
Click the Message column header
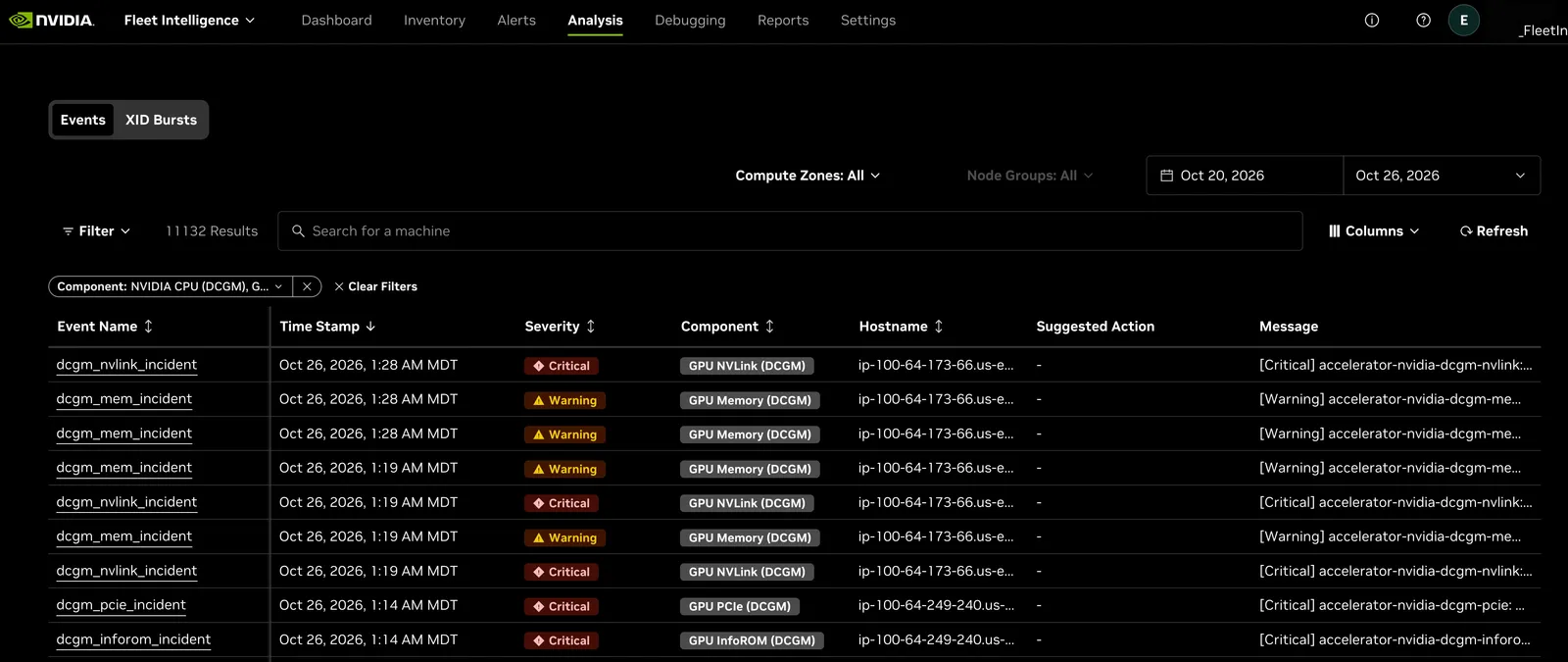[x=1288, y=327]
